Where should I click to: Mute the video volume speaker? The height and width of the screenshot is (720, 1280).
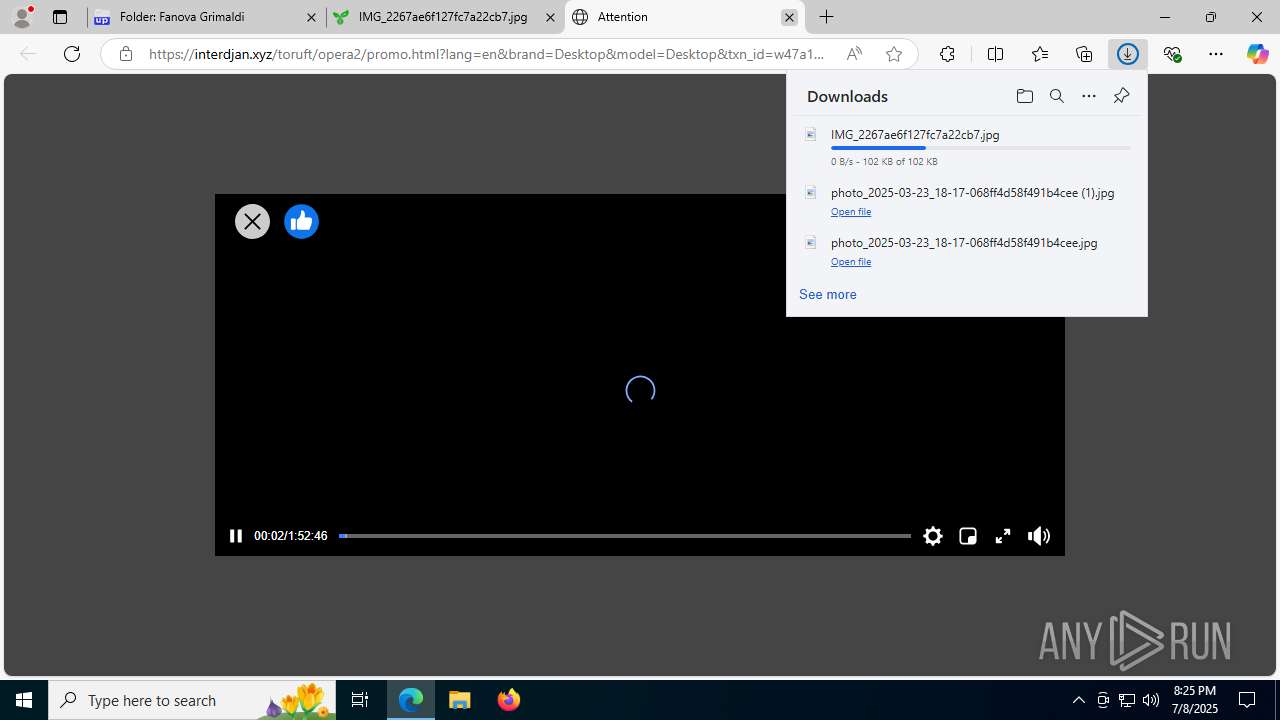tap(1039, 536)
